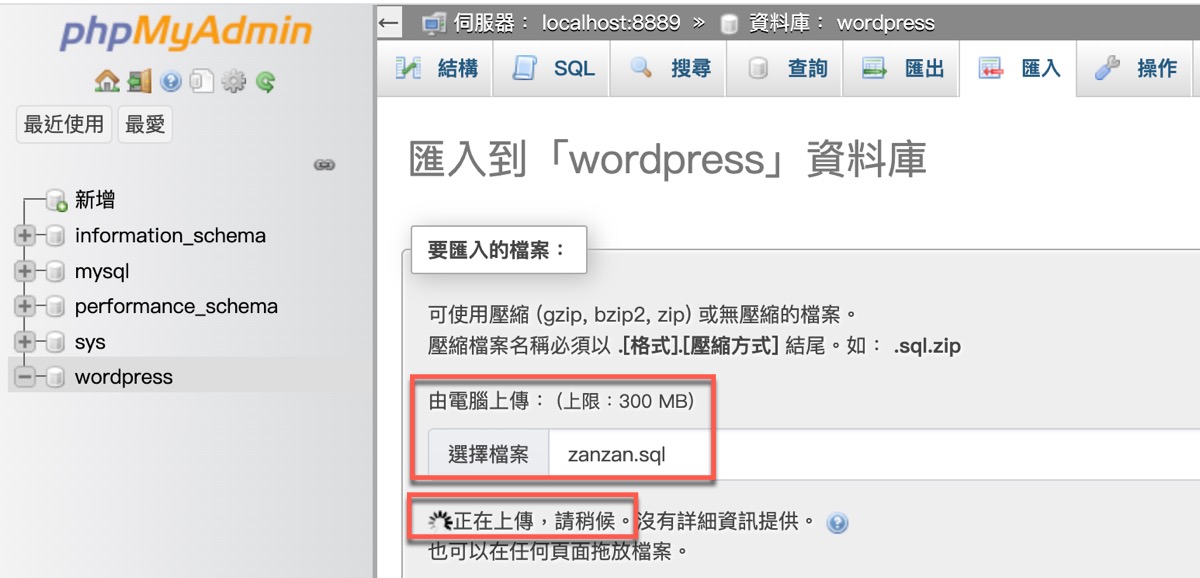This screenshot has height=578, width=1200.
Task: Expand mysql database tree node
Action: tap(25, 272)
